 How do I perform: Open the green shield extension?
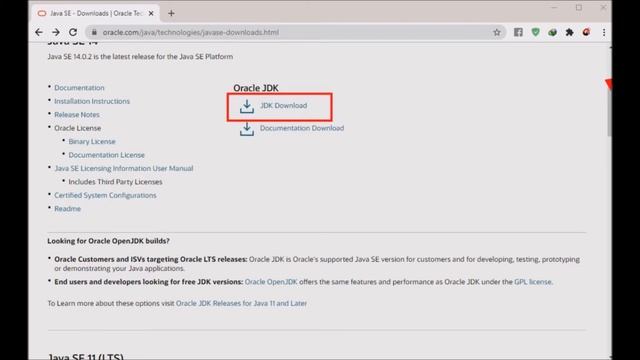pyautogui.click(x=536, y=32)
